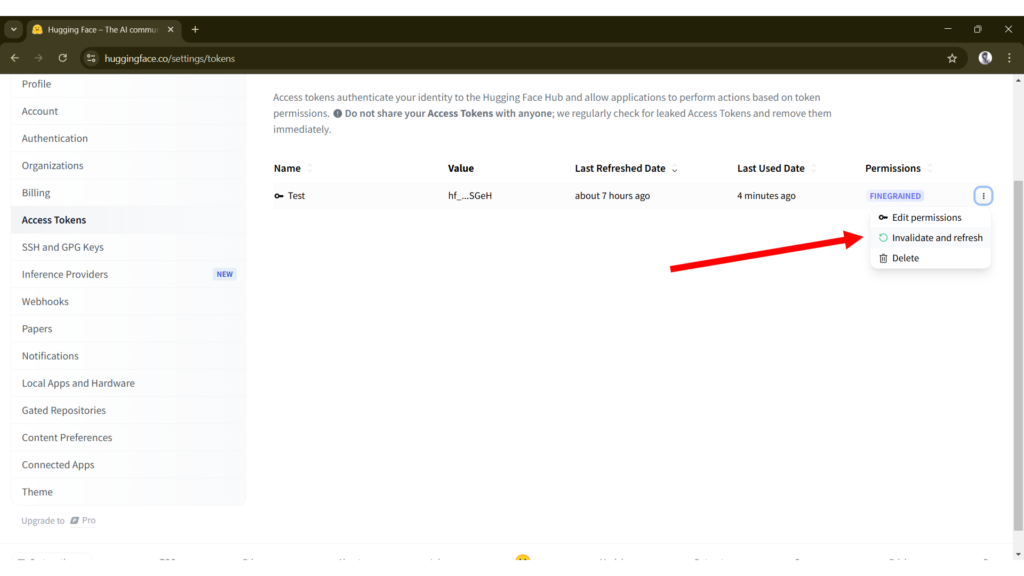
Task: Open Gated Repositories settings
Action: coord(129,411)
